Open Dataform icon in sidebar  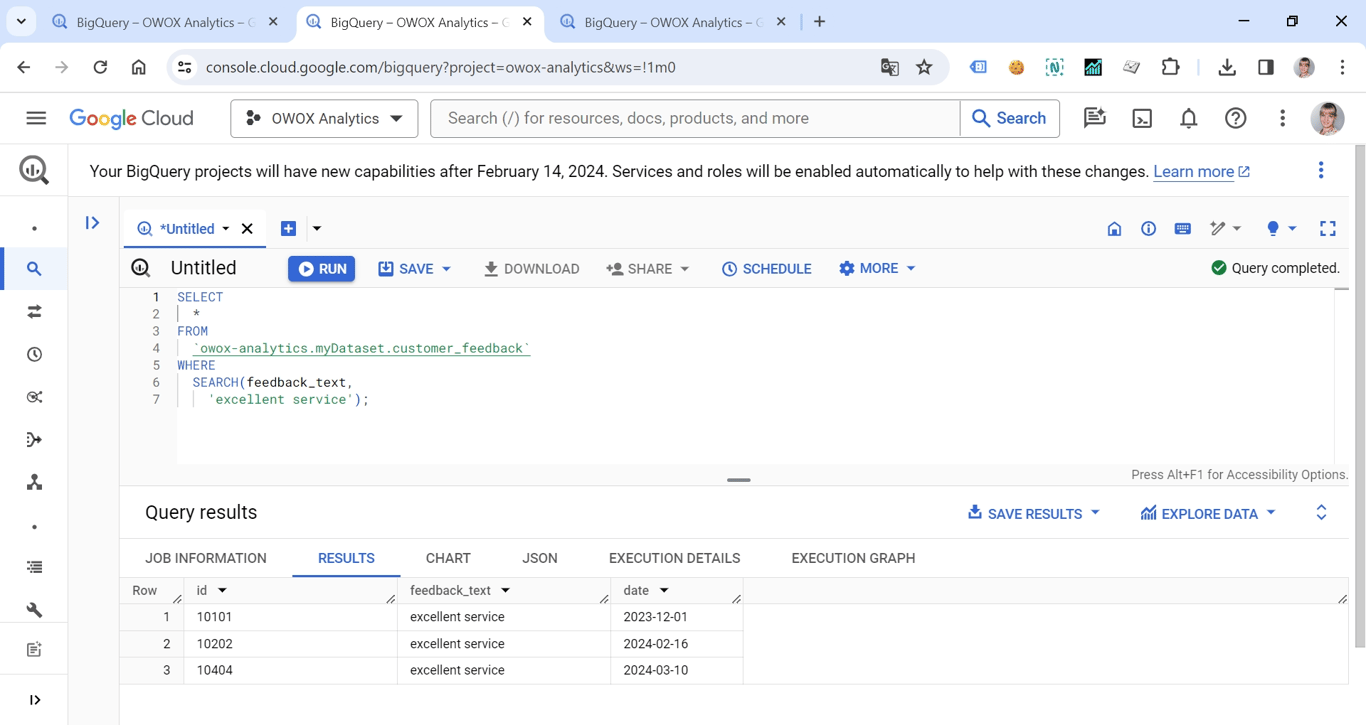tap(34, 440)
